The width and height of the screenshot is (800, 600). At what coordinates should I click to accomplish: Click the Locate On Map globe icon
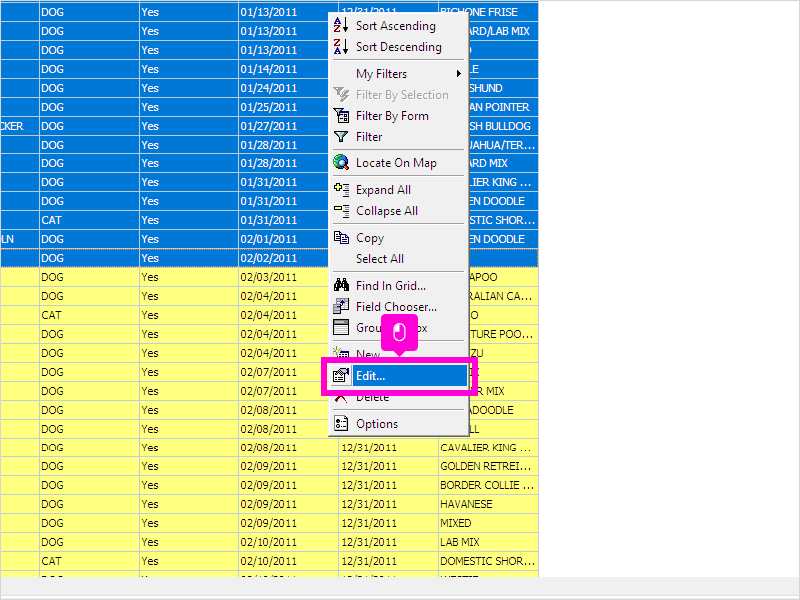pos(341,162)
